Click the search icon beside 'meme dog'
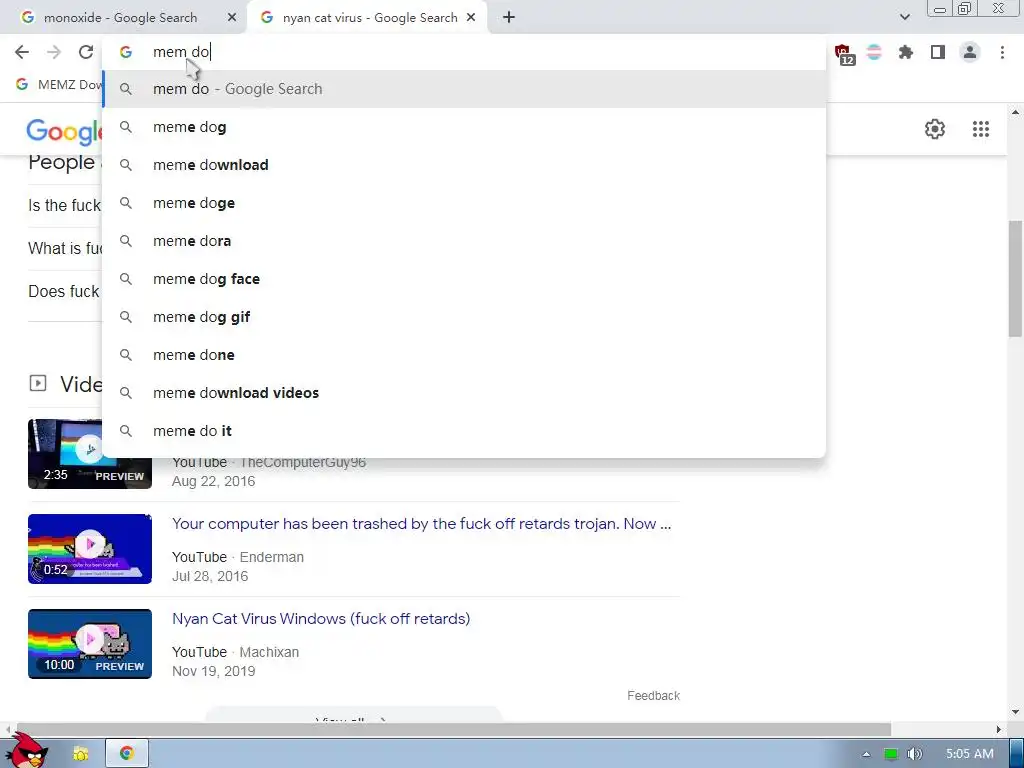Viewport: 1024px width, 768px height. point(125,127)
